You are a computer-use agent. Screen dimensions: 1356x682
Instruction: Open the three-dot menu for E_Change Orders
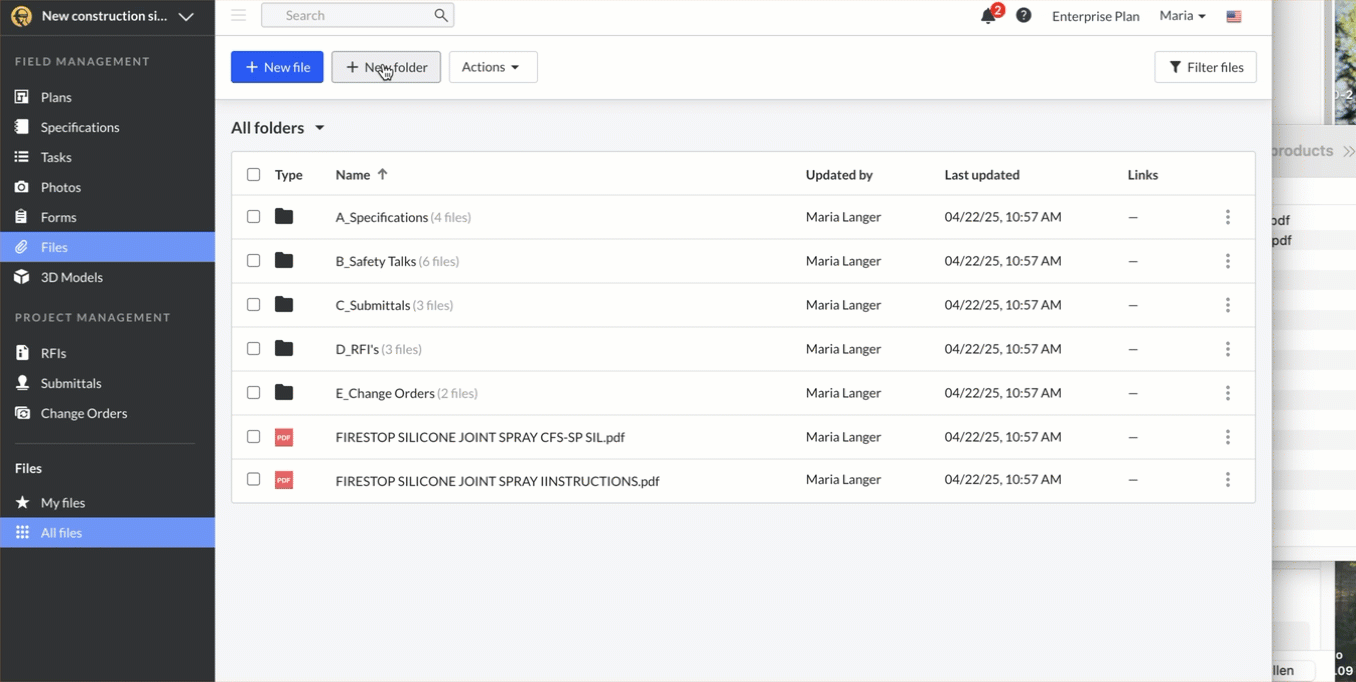tap(1227, 393)
